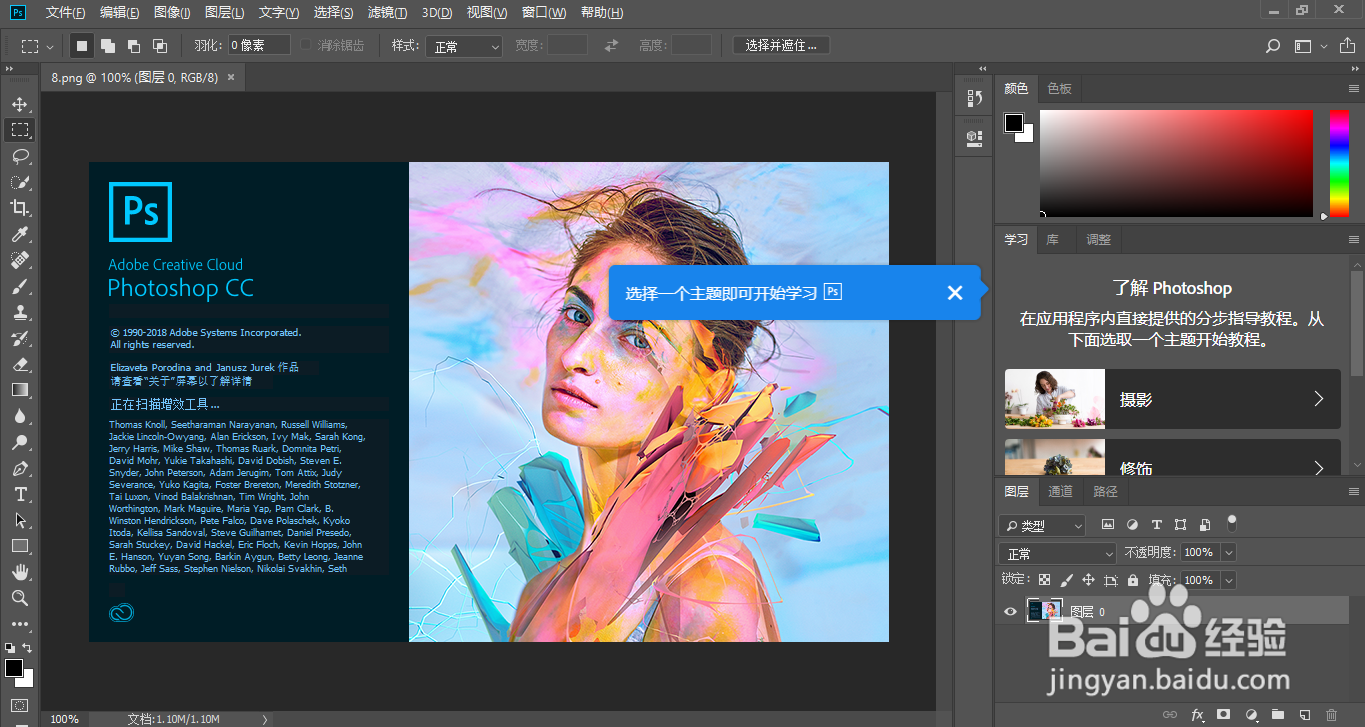The image size is (1365, 727).
Task: Choose Intersect with Selection mode
Action: [x=160, y=46]
